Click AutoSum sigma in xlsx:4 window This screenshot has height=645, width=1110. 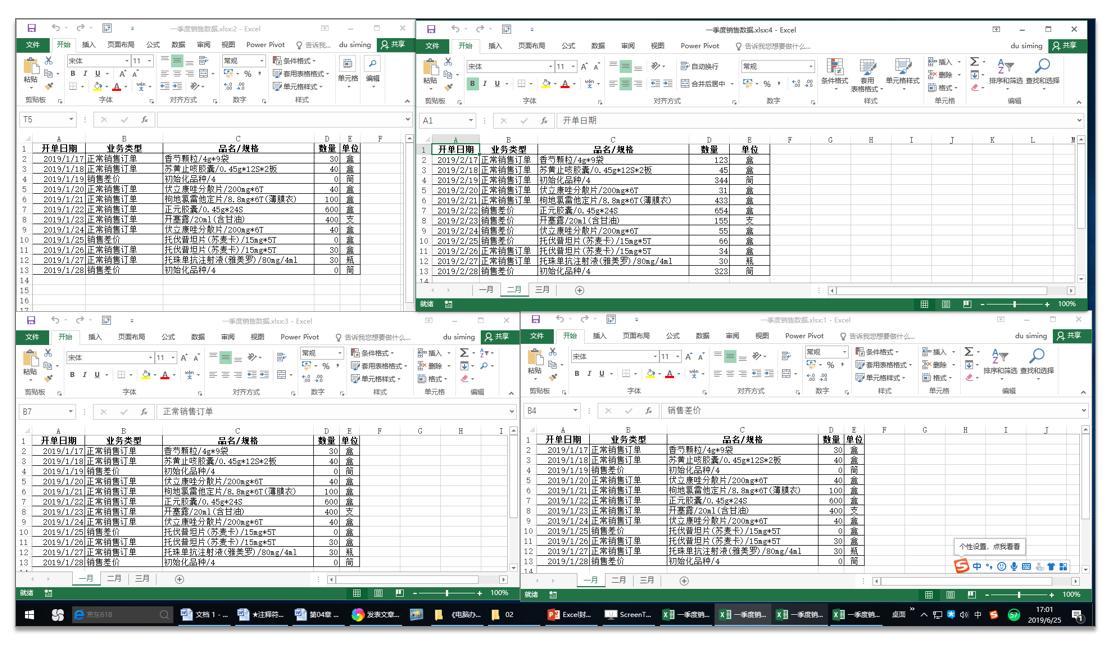point(974,62)
